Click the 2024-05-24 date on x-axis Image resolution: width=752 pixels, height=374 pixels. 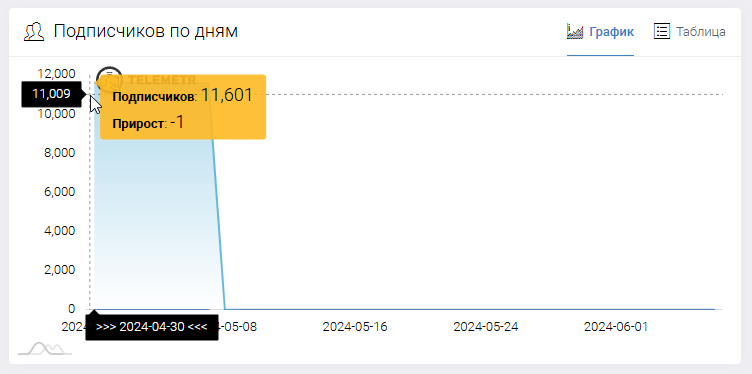pos(486,327)
